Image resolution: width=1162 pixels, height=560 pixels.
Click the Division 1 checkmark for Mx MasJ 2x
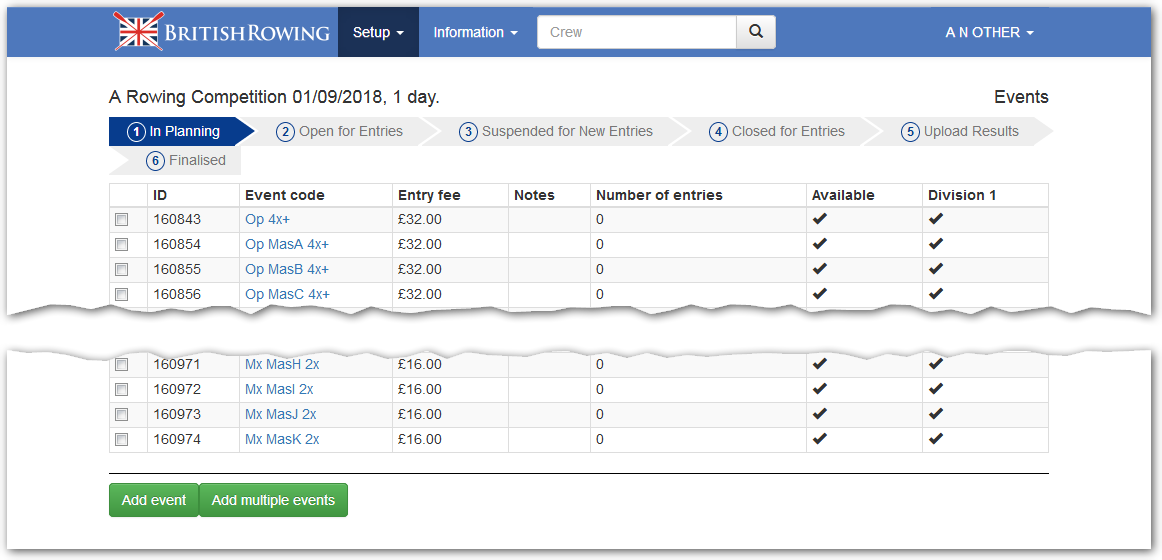click(936, 414)
